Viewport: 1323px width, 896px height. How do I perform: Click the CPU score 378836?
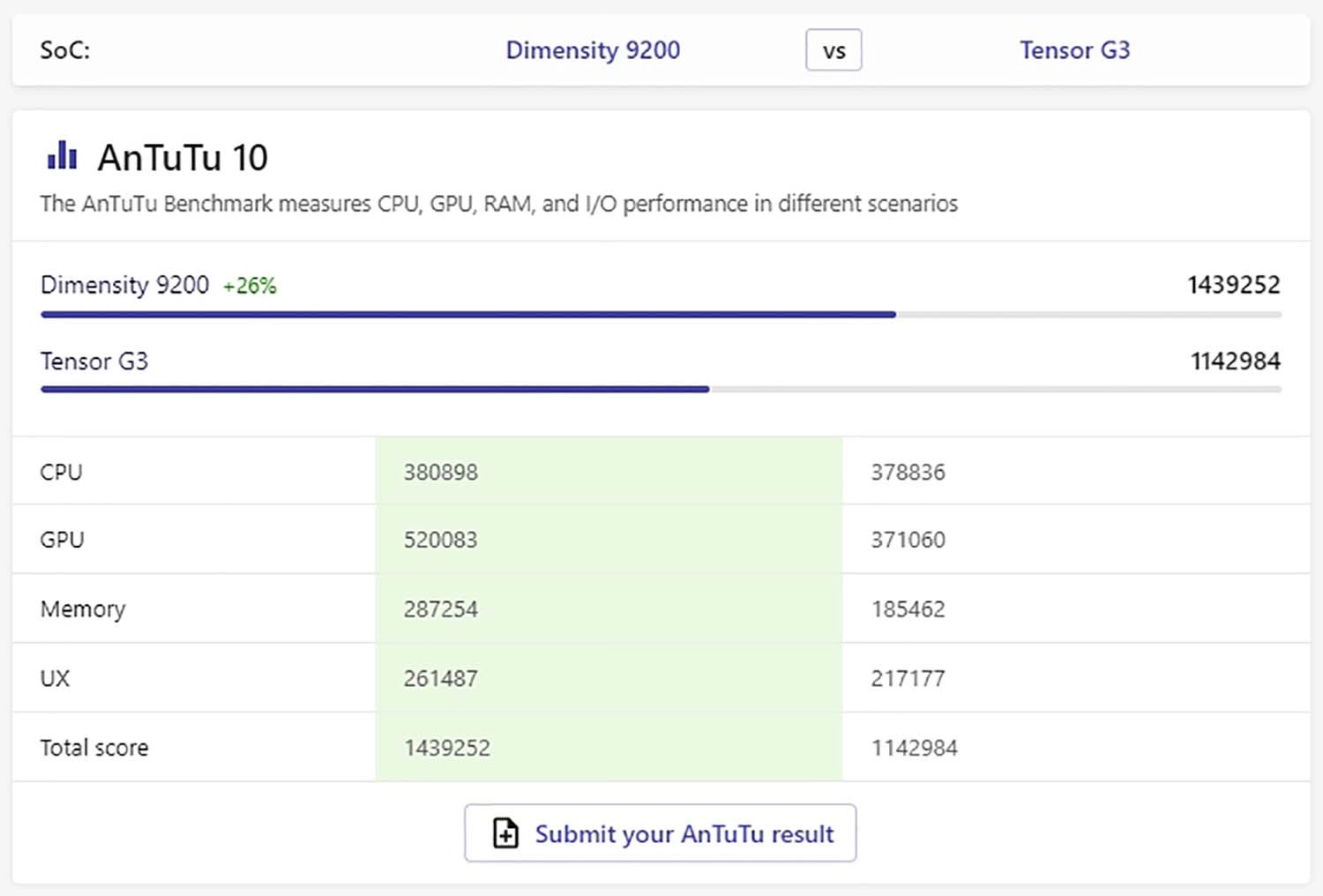[x=908, y=472]
